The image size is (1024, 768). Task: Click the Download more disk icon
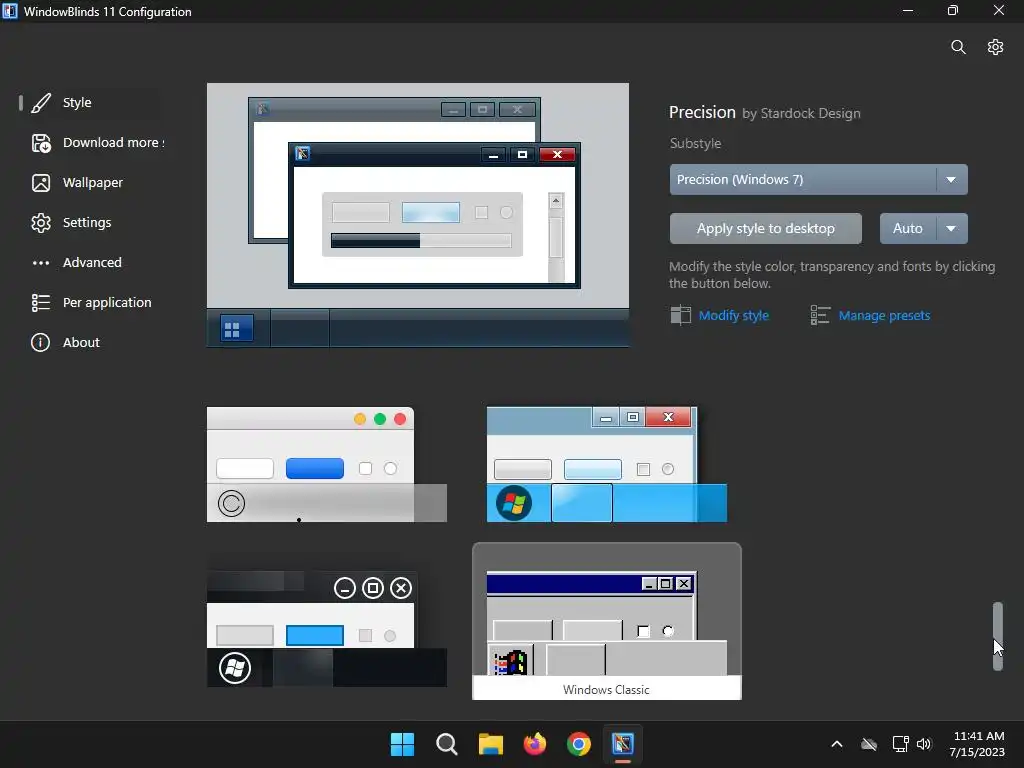pyautogui.click(x=40, y=143)
